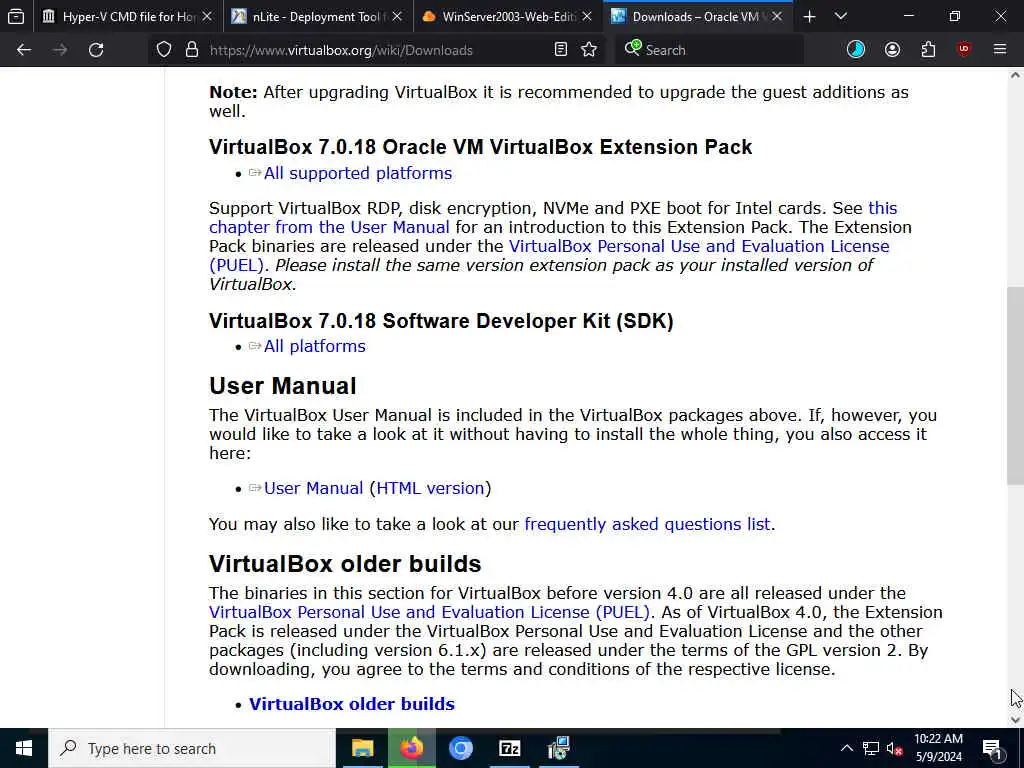Select the Downloads – Oracle VM tab
The height and width of the screenshot is (768, 1024).
[696, 16]
